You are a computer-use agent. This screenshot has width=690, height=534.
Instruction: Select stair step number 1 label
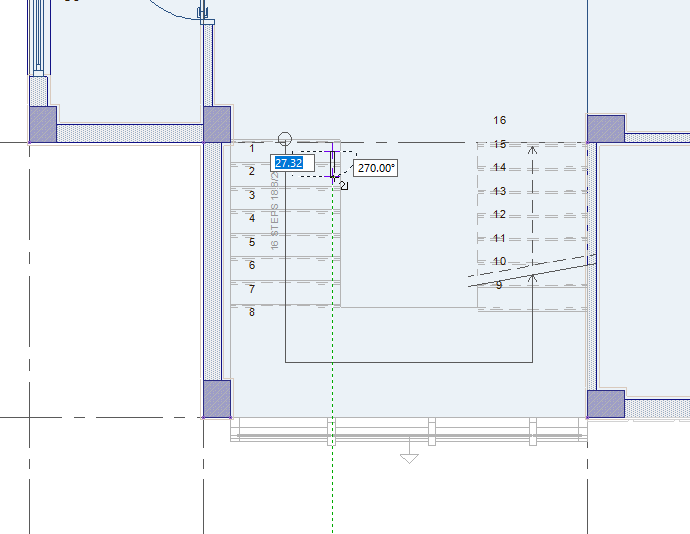252,148
